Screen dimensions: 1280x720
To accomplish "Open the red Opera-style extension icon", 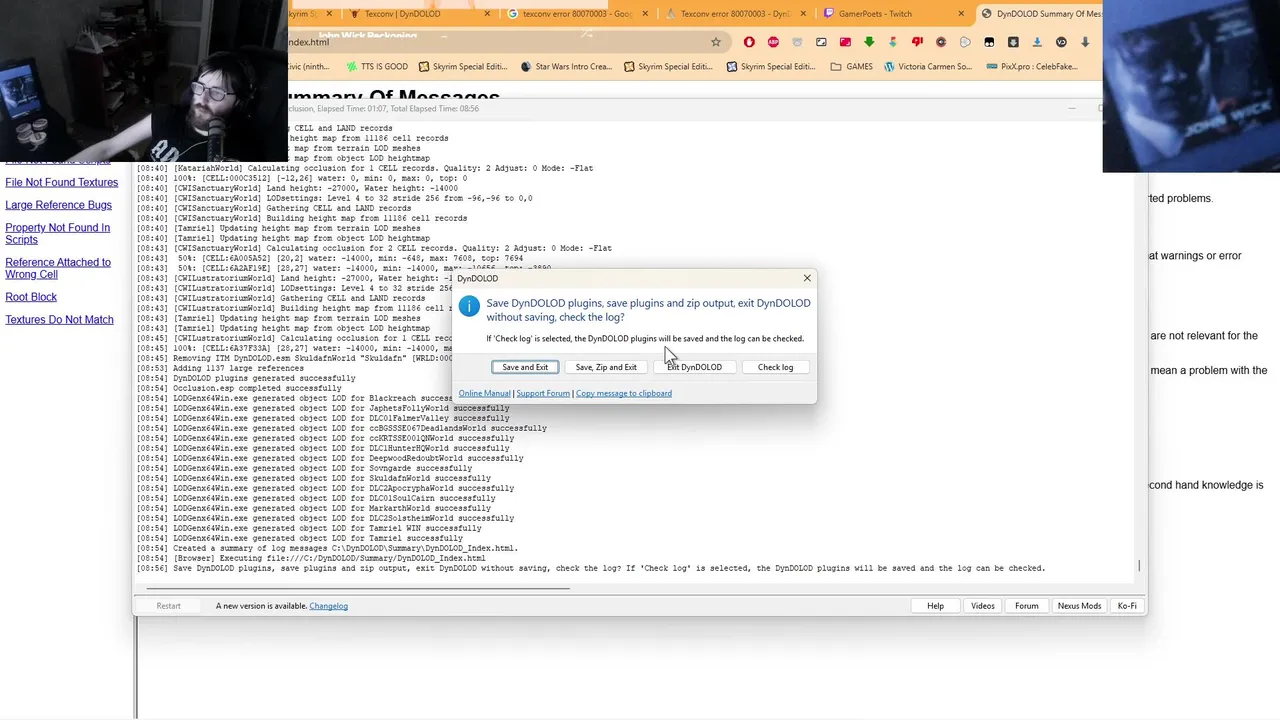I will (749, 42).
